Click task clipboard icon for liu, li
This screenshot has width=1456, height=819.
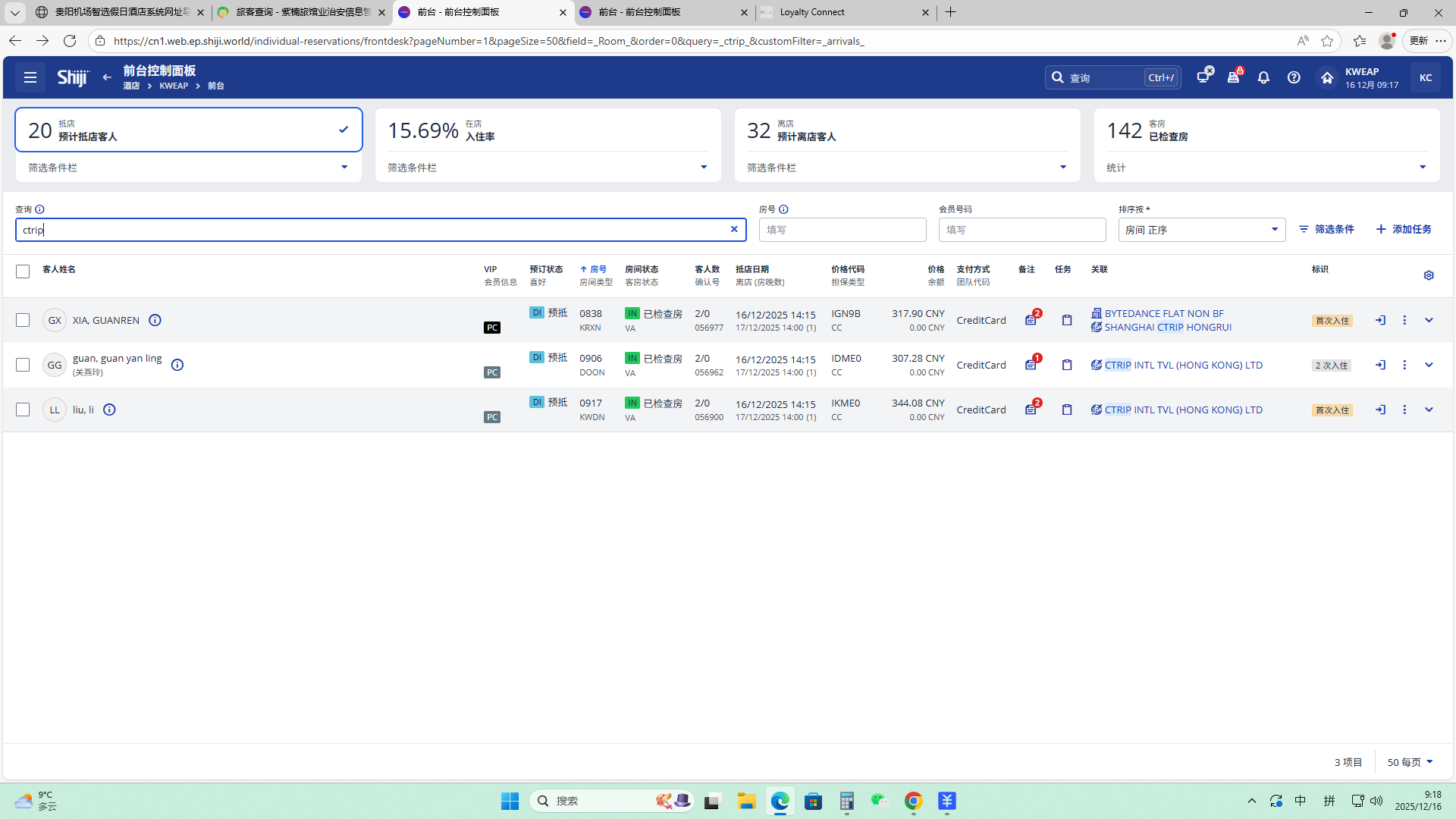1067,409
